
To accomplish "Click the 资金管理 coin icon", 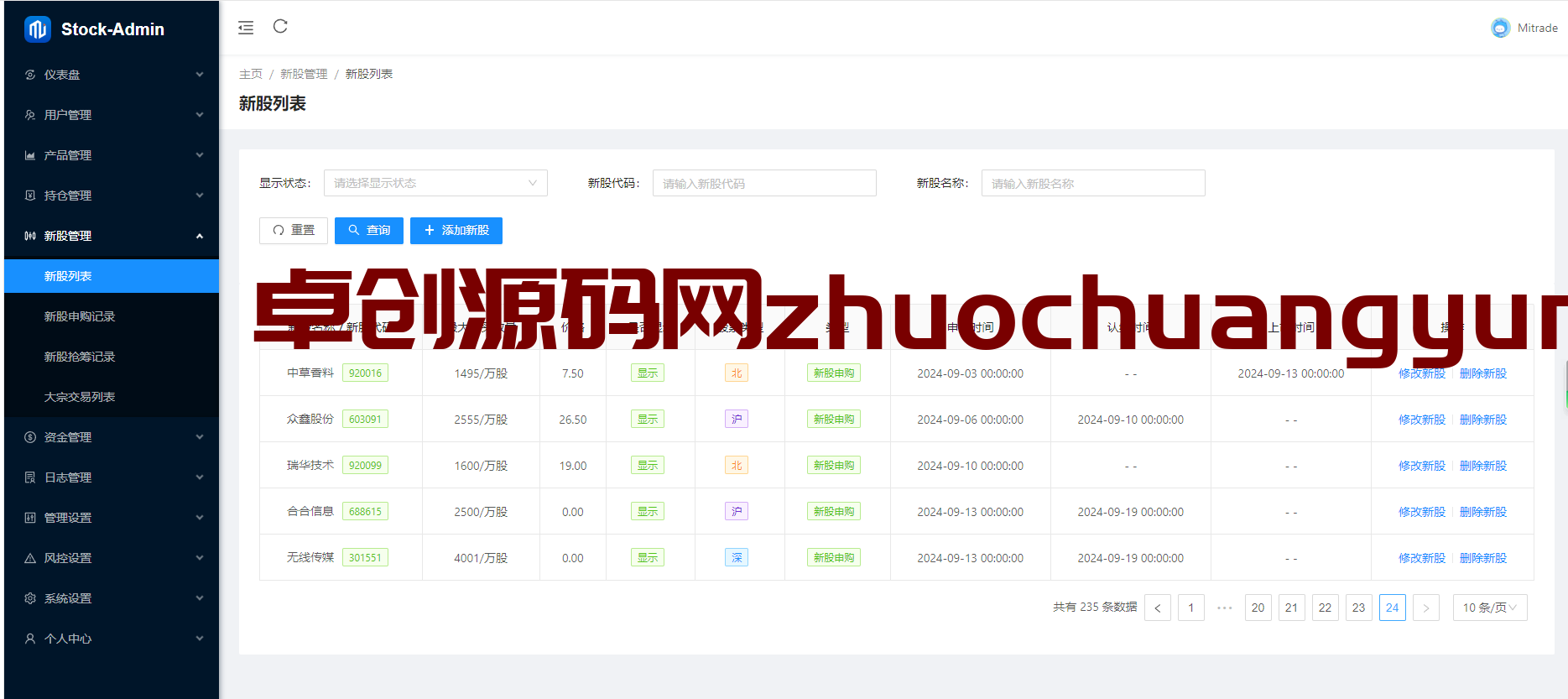I will [x=30, y=437].
